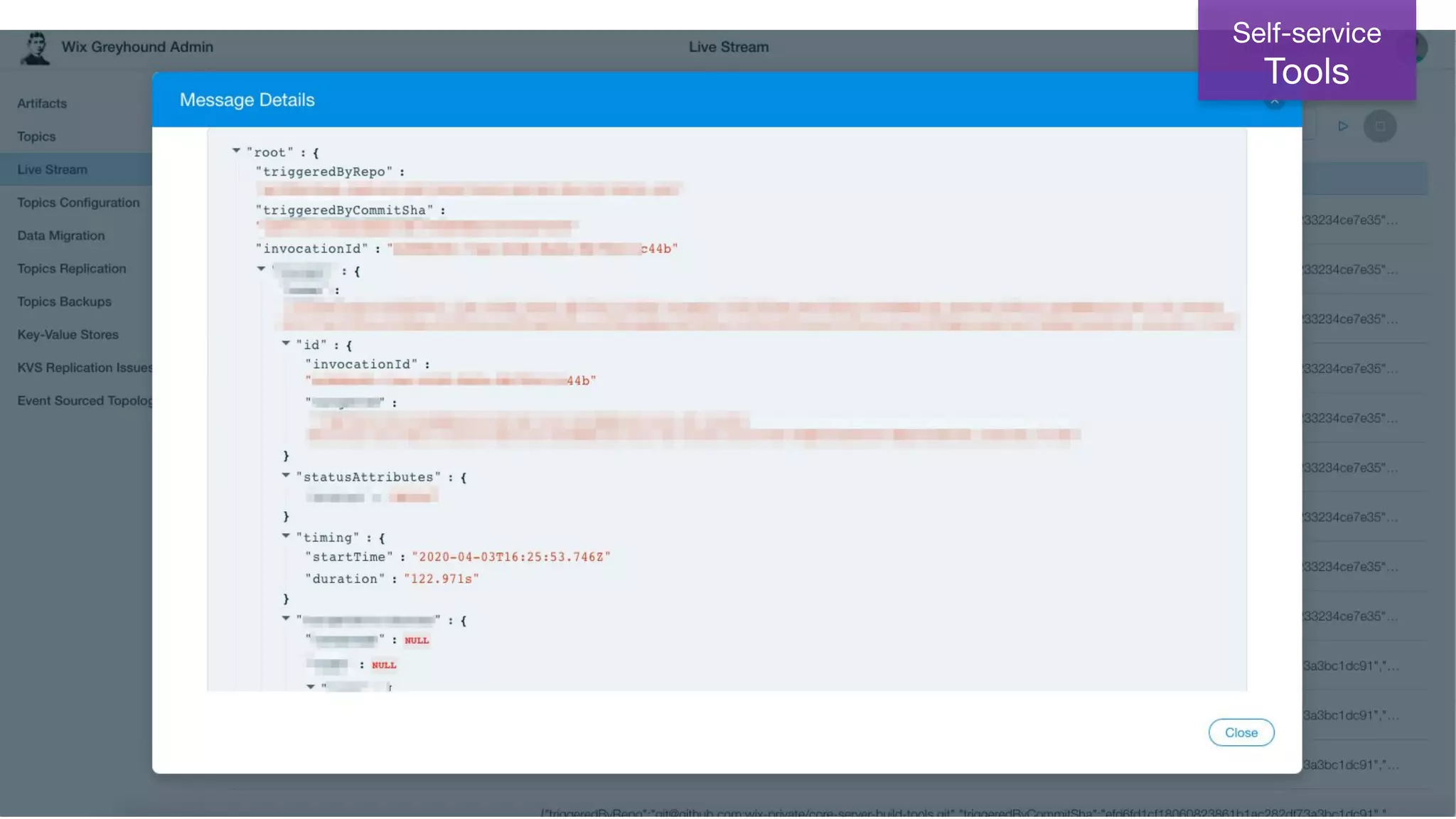This screenshot has width=1456, height=819.
Task: Collapse the blurred node below invocationId
Action: coord(262,269)
